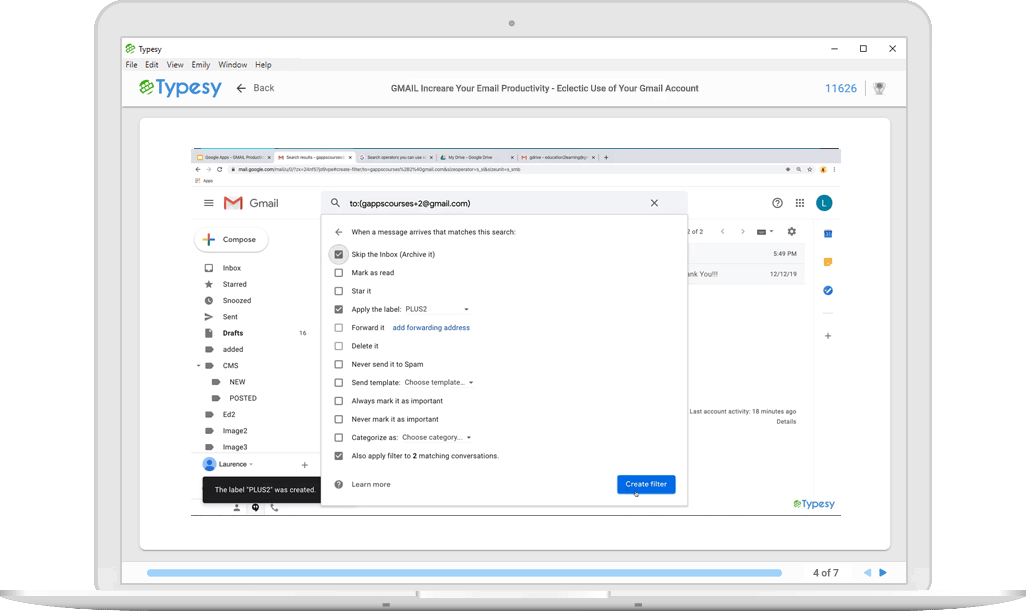Advance to the next slide with the right arrow
Screen dimensions: 1026x611
pos(883,573)
